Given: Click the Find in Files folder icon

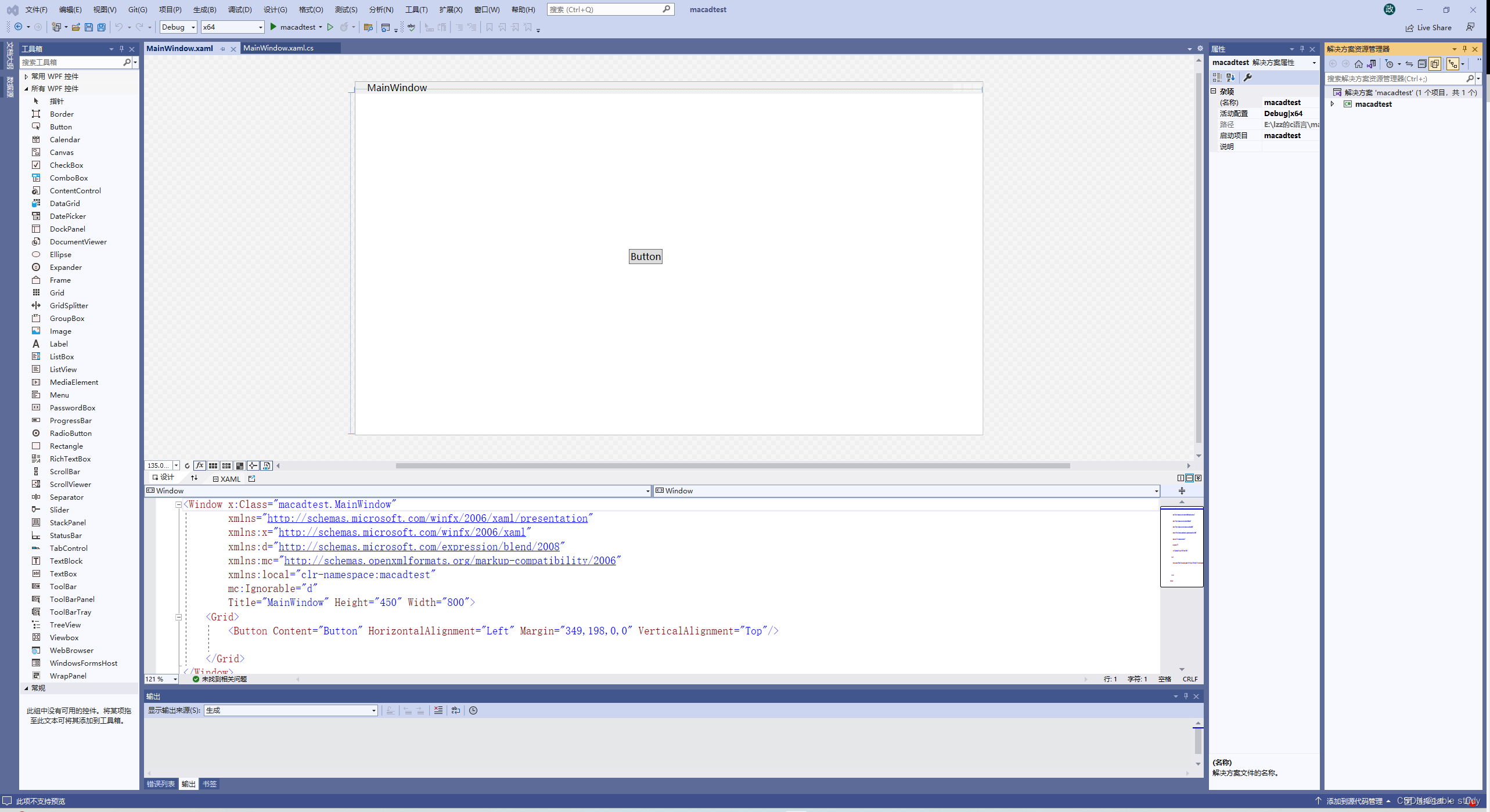Looking at the screenshot, I should [x=368, y=27].
